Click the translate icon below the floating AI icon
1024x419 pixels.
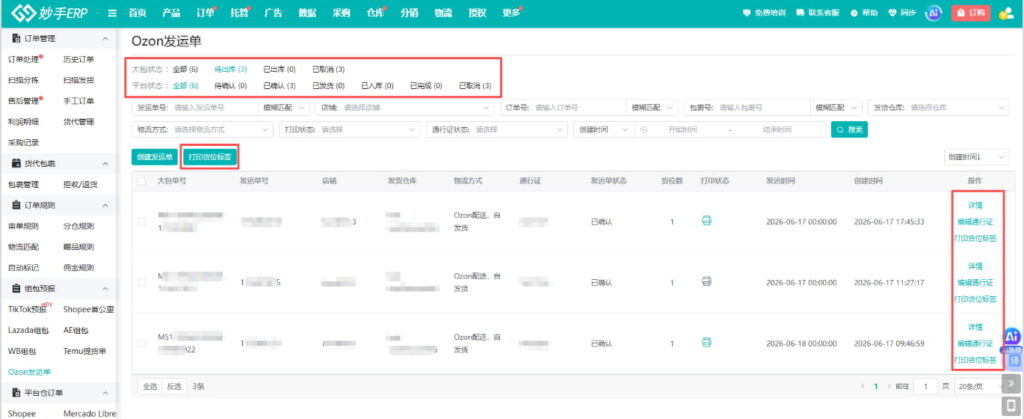(1014, 360)
